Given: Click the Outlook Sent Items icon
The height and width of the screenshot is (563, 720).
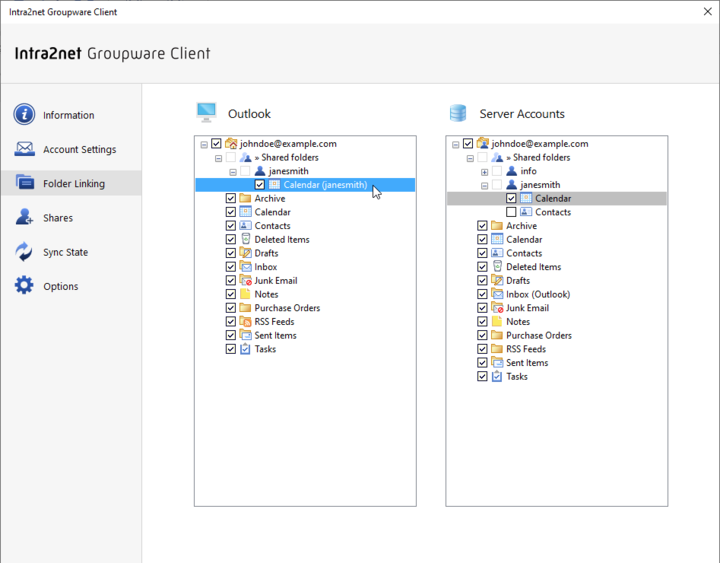Looking at the screenshot, I should point(246,335).
